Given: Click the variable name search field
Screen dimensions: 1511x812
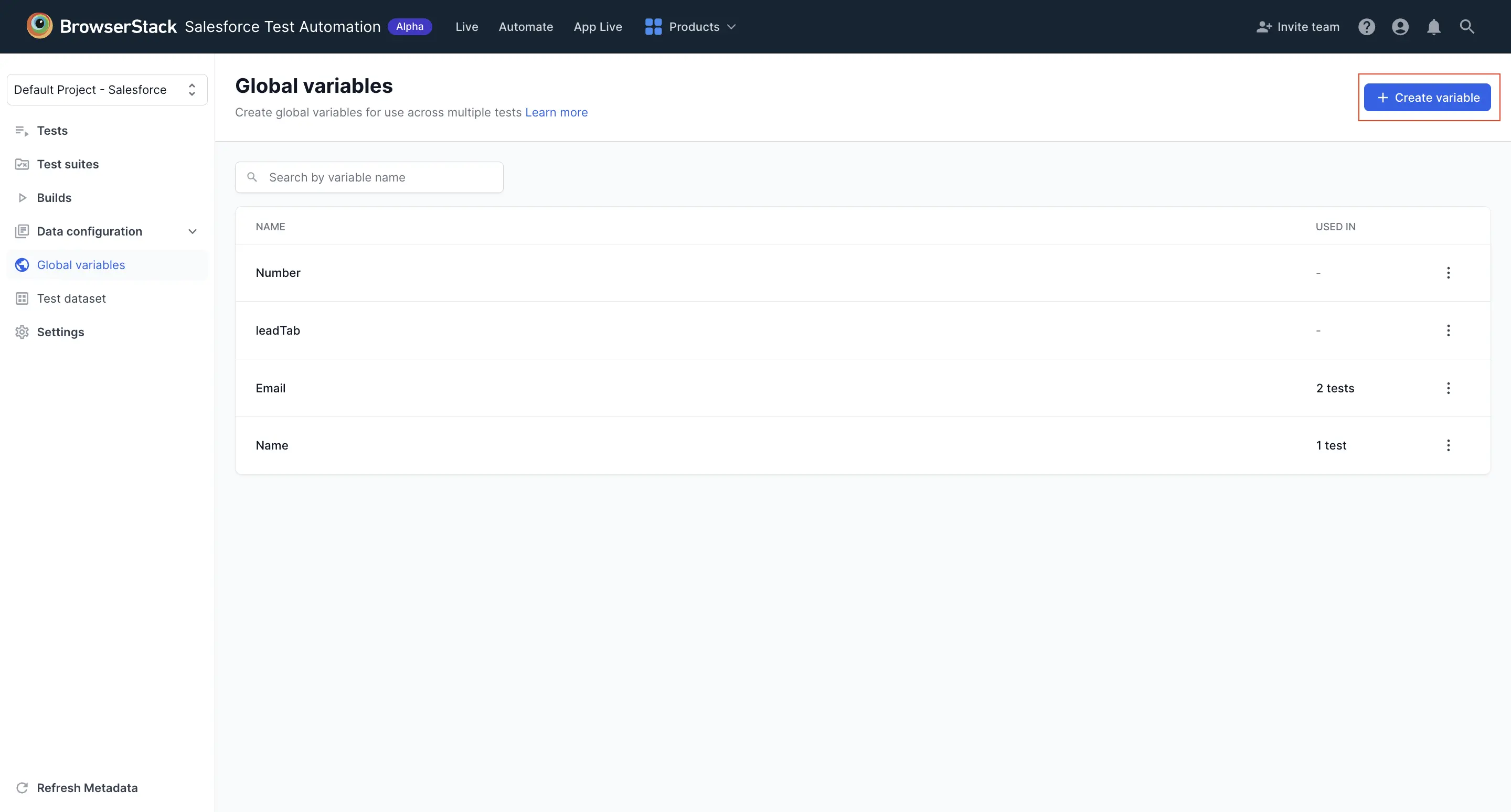Looking at the screenshot, I should point(369,177).
